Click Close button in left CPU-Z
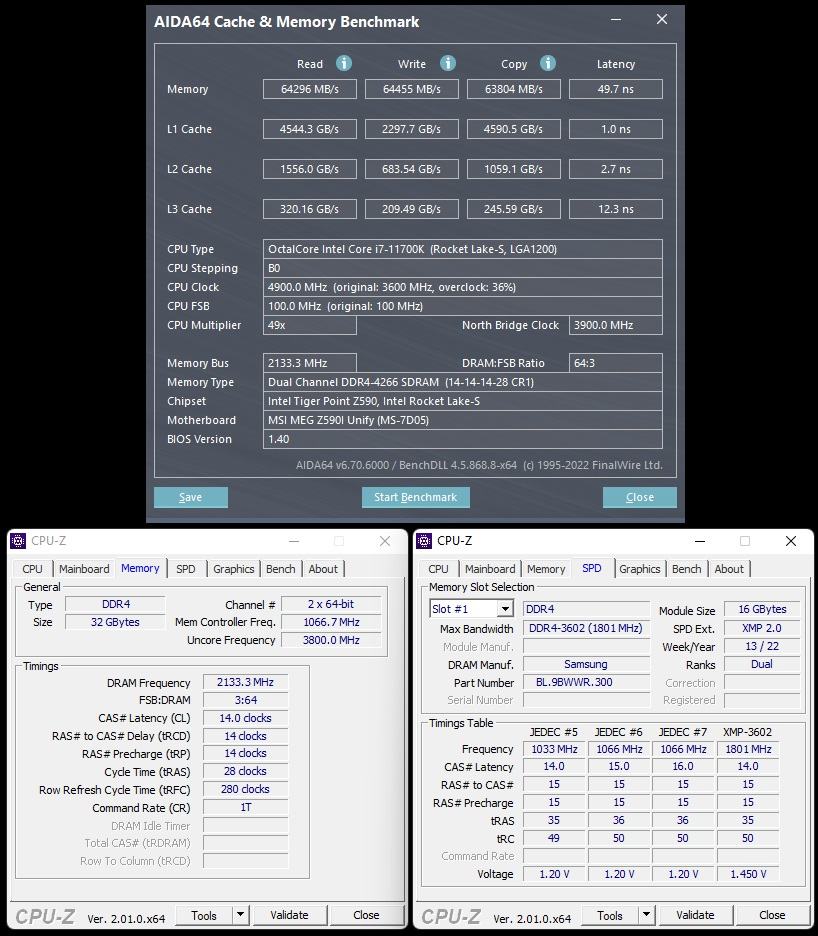The image size is (818, 936). (x=366, y=915)
